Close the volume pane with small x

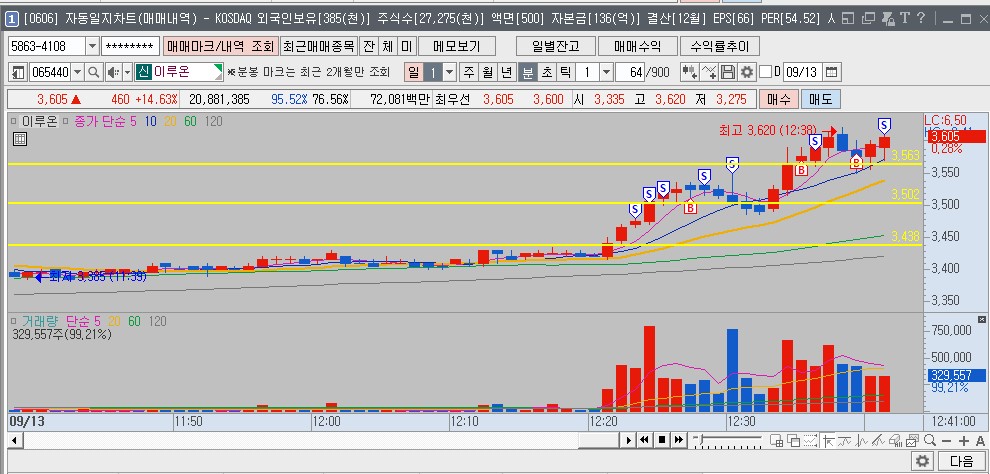[981, 319]
